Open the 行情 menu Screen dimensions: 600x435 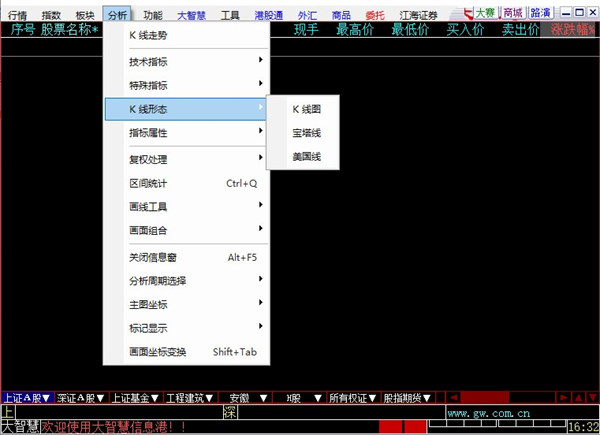tap(17, 15)
